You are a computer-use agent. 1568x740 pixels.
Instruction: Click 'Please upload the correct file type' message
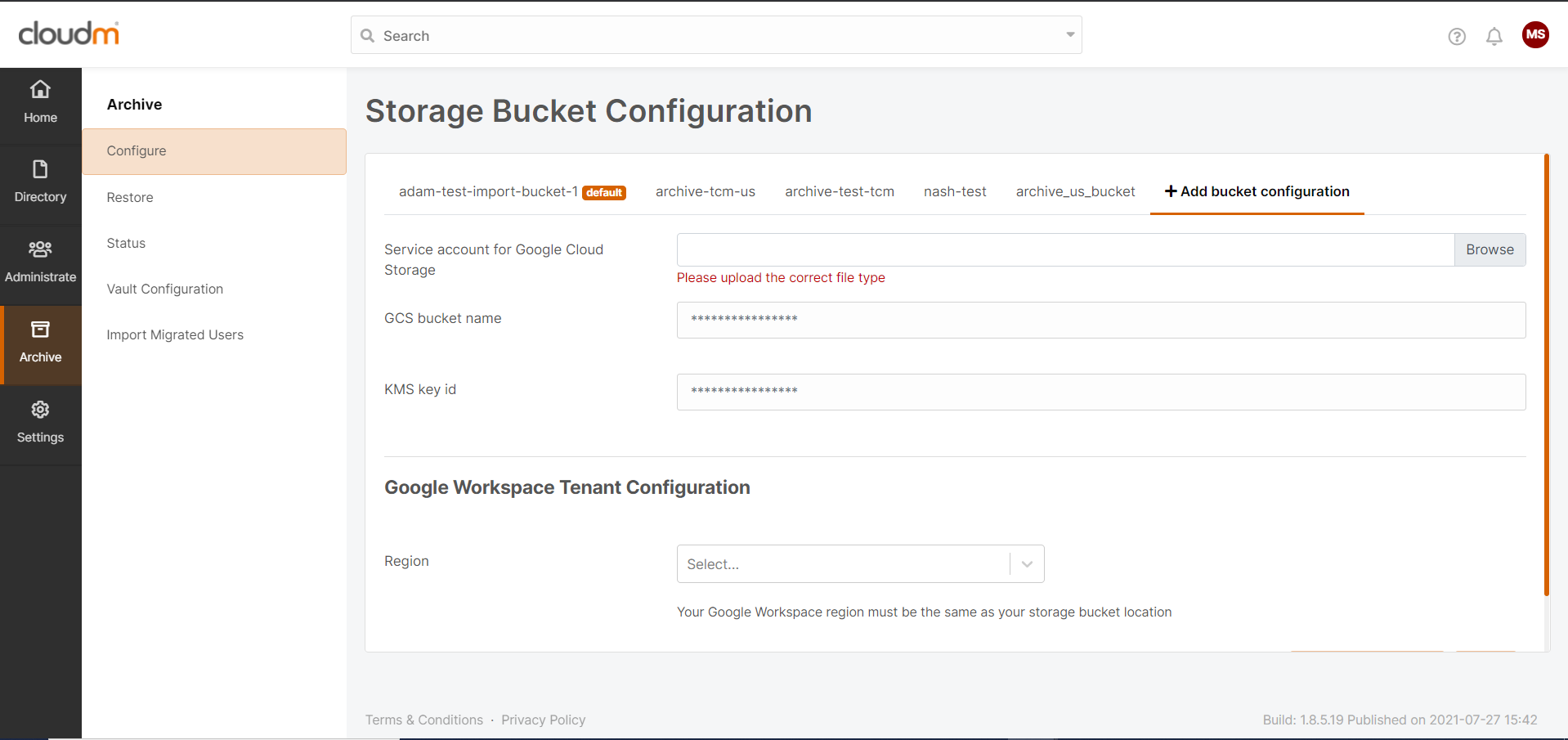coord(781,278)
